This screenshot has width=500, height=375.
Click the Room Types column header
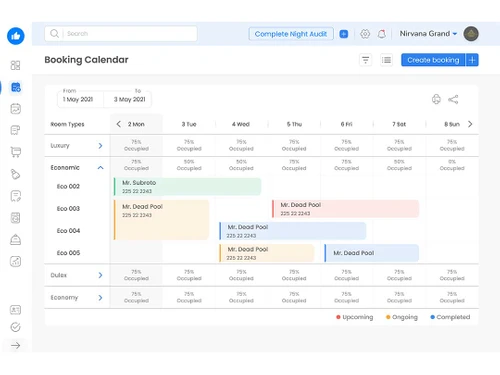[x=67, y=124]
